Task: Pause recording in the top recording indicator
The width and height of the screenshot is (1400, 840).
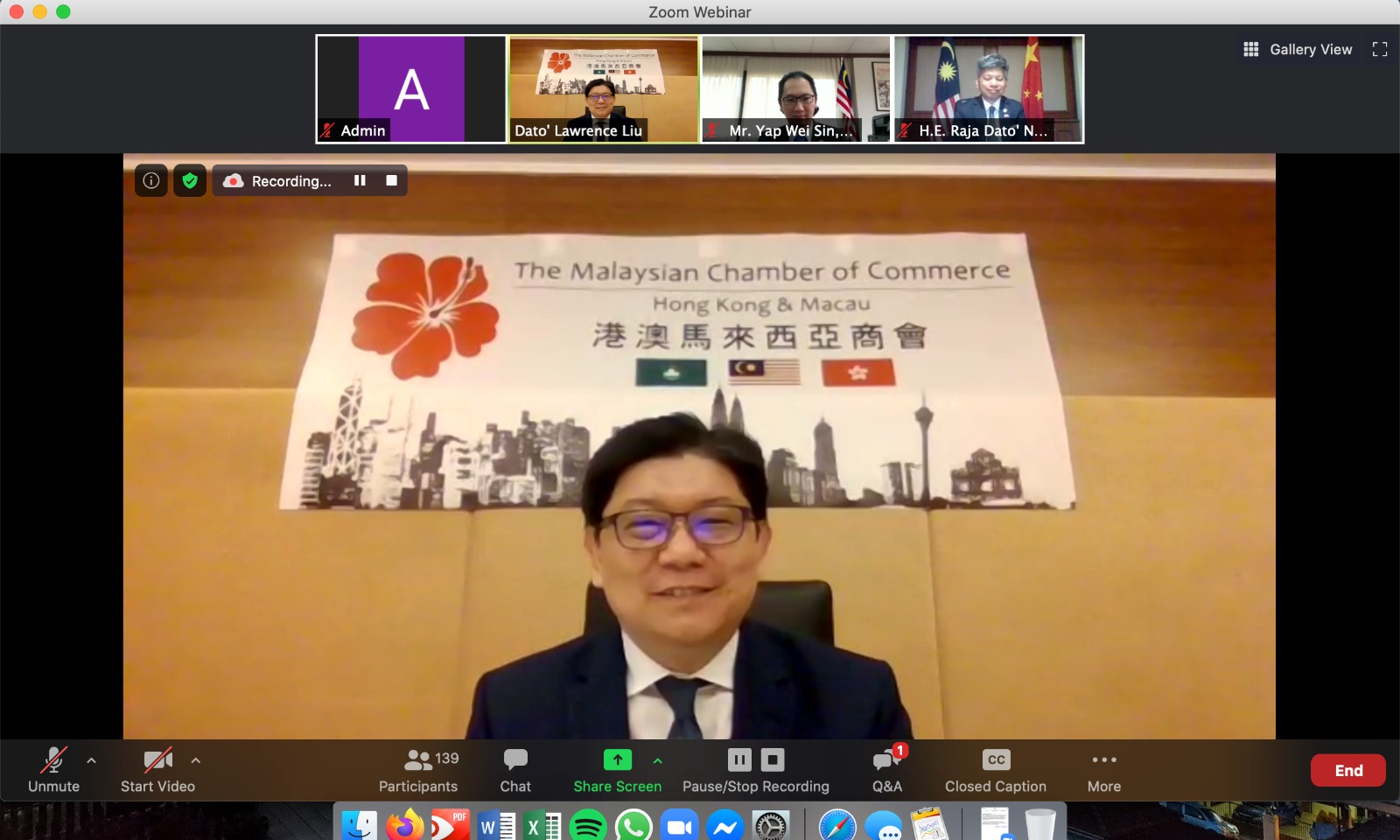Action: tap(360, 180)
